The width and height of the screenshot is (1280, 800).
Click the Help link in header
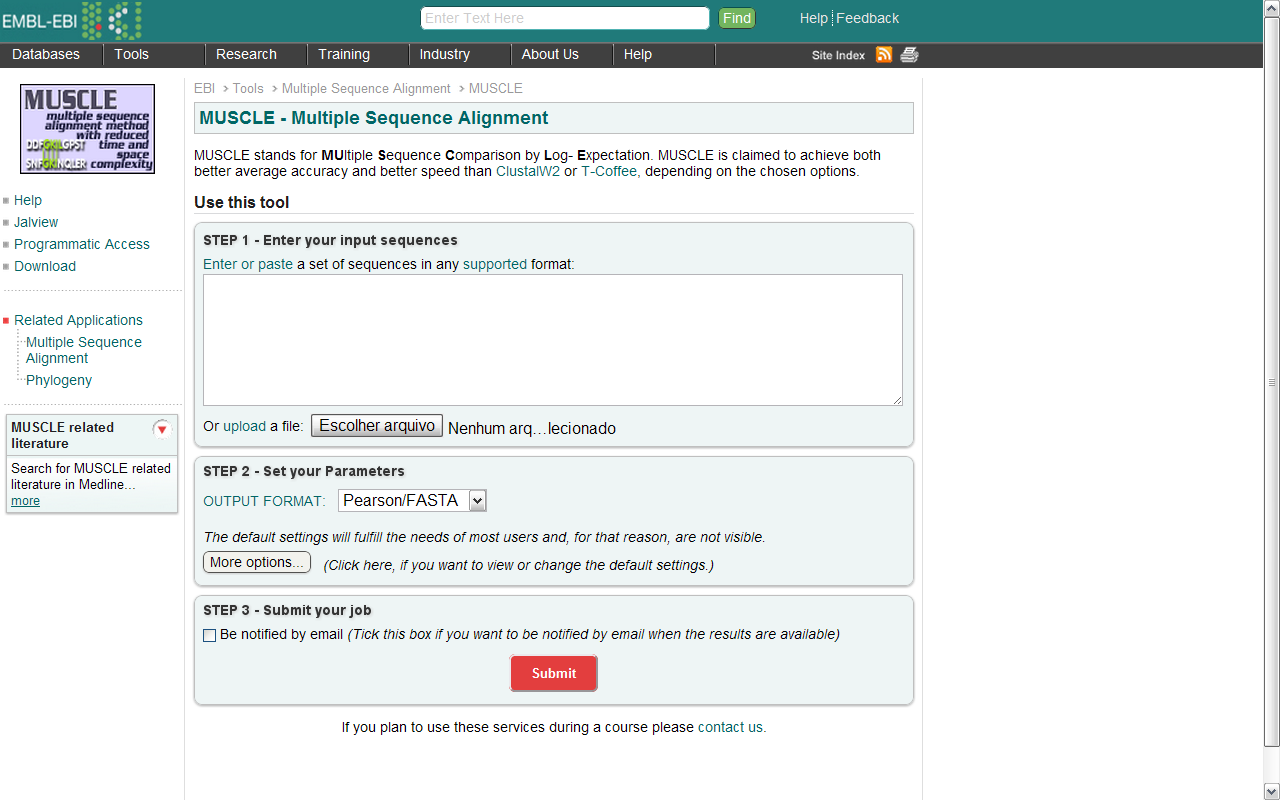point(814,18)
